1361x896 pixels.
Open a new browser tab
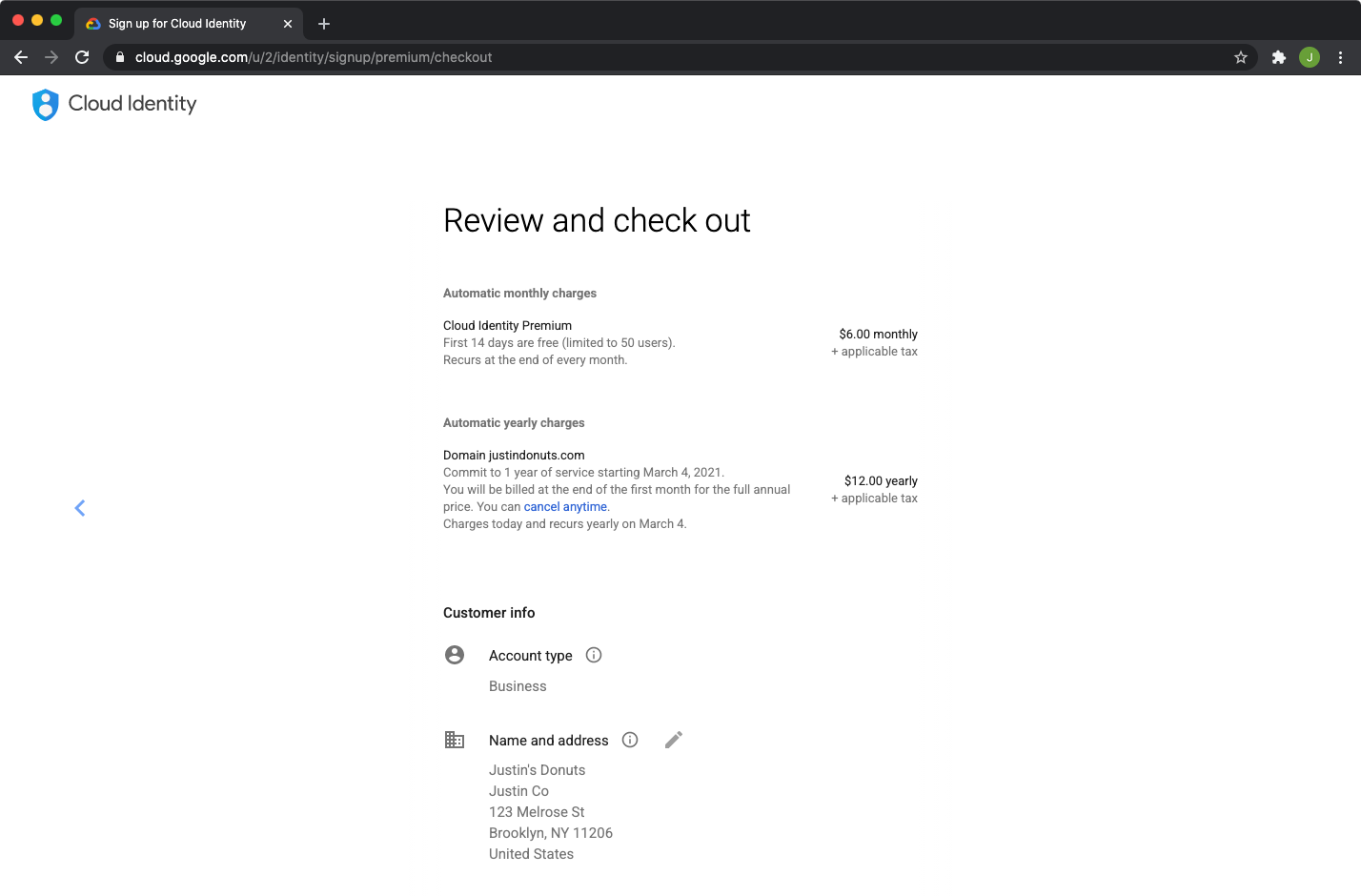(324, 24)
